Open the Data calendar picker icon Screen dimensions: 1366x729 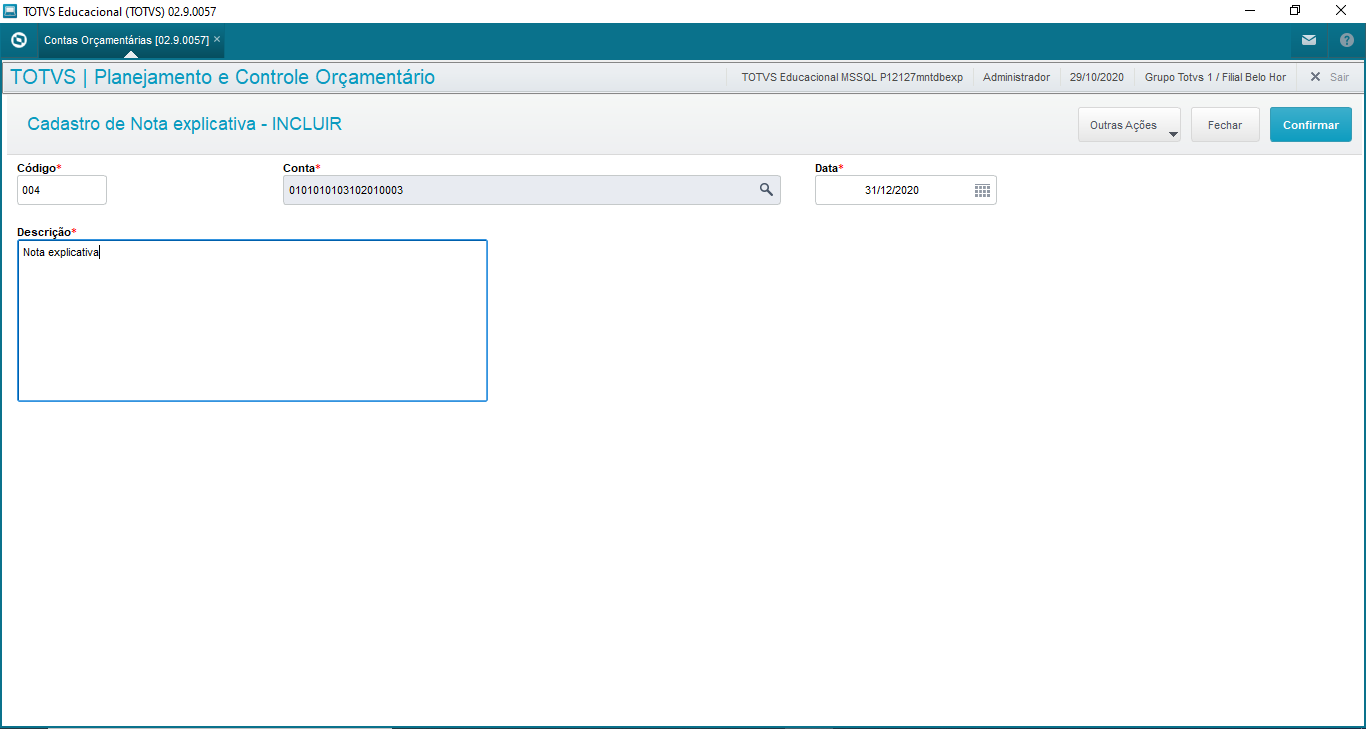pyautogui.click(x=982, y=190)
